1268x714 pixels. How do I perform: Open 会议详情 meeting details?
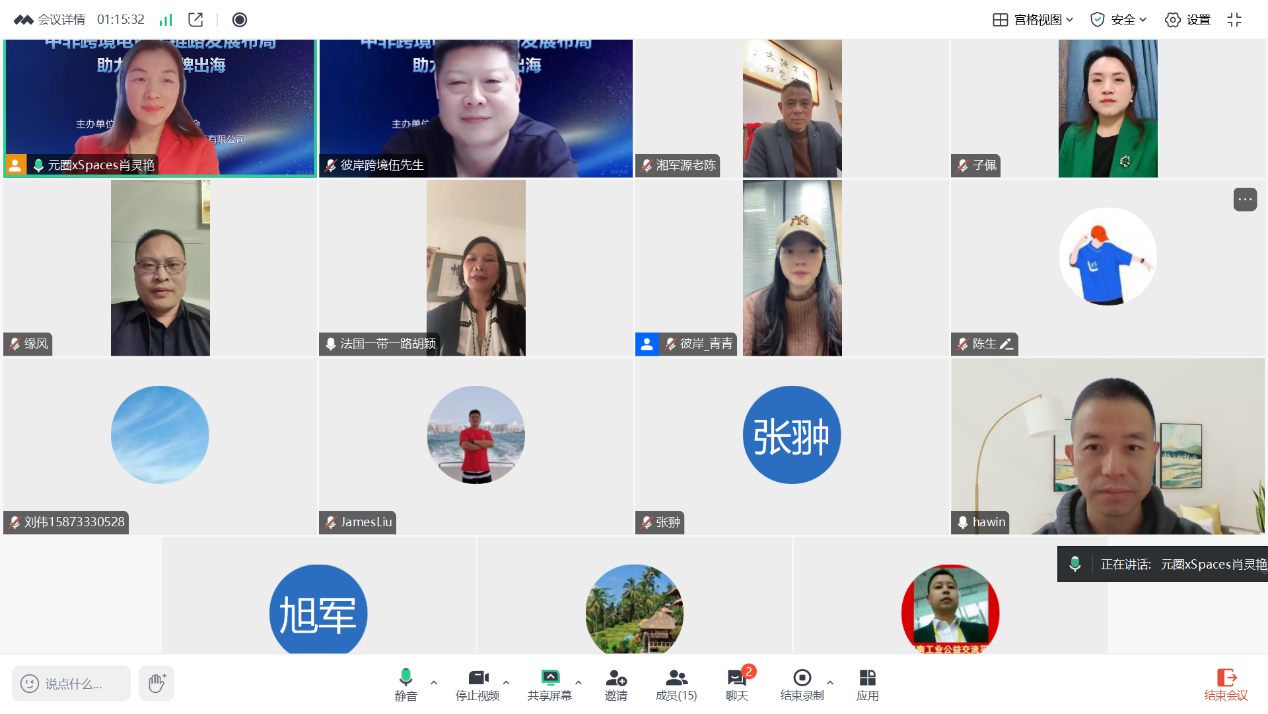point(51,20)
